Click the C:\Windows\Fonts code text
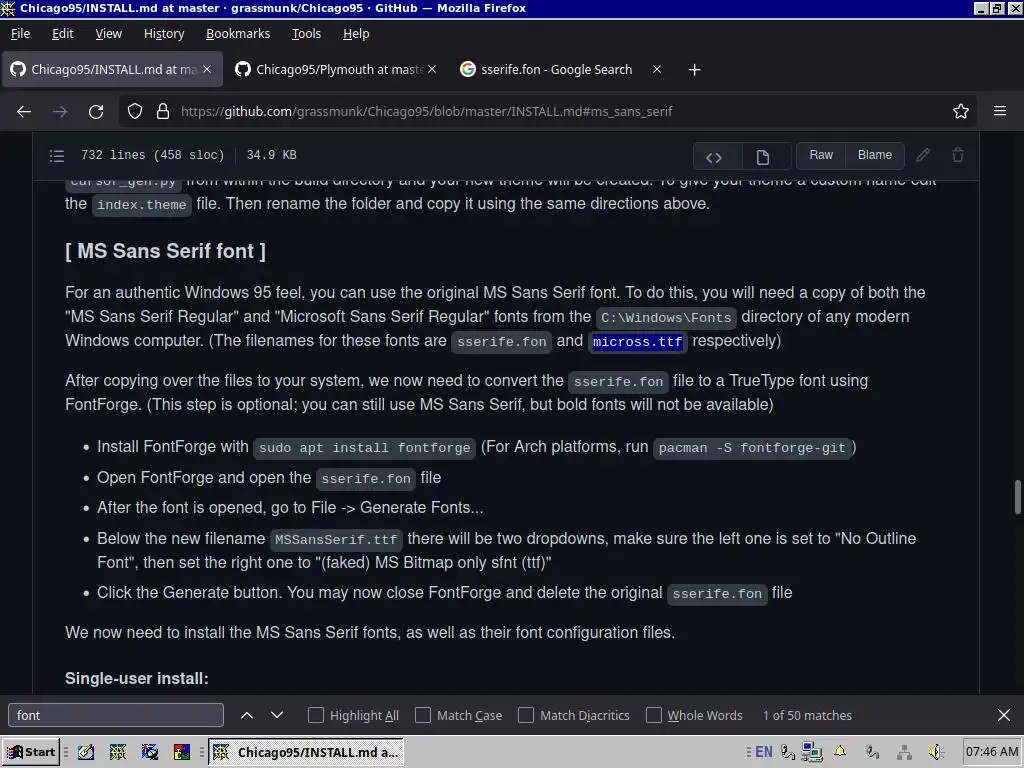 (x=666, y=318)
